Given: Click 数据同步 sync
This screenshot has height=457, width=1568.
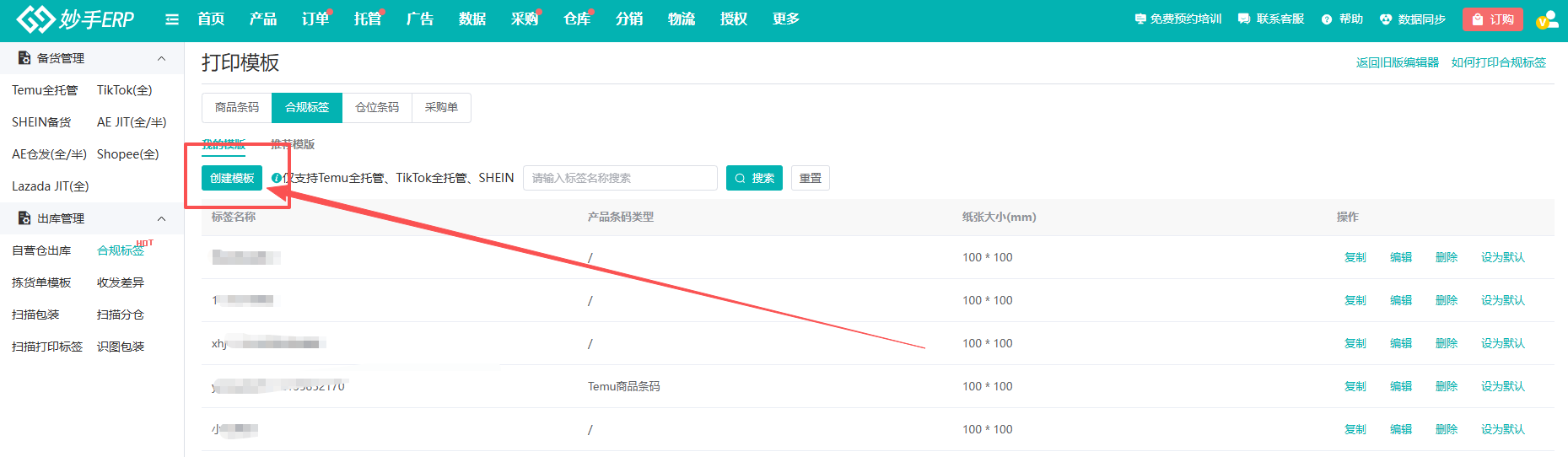Looking at the screenshot, I should coord(1413,19).
